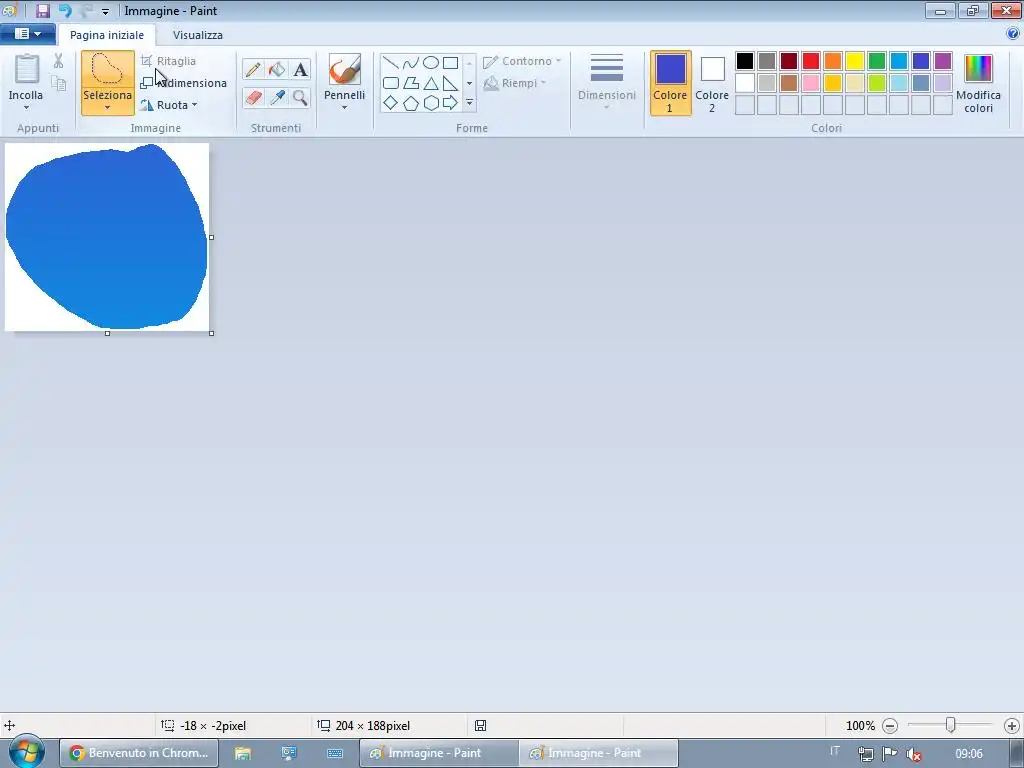Click the Ridimensiona resize button

pos(184,83)
